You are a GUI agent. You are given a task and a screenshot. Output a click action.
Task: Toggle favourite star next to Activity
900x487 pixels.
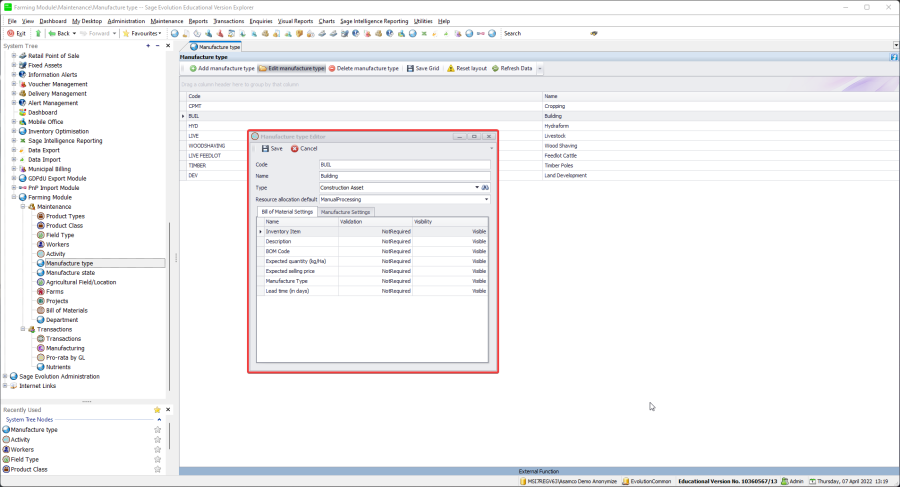click(x=157, y=439)
